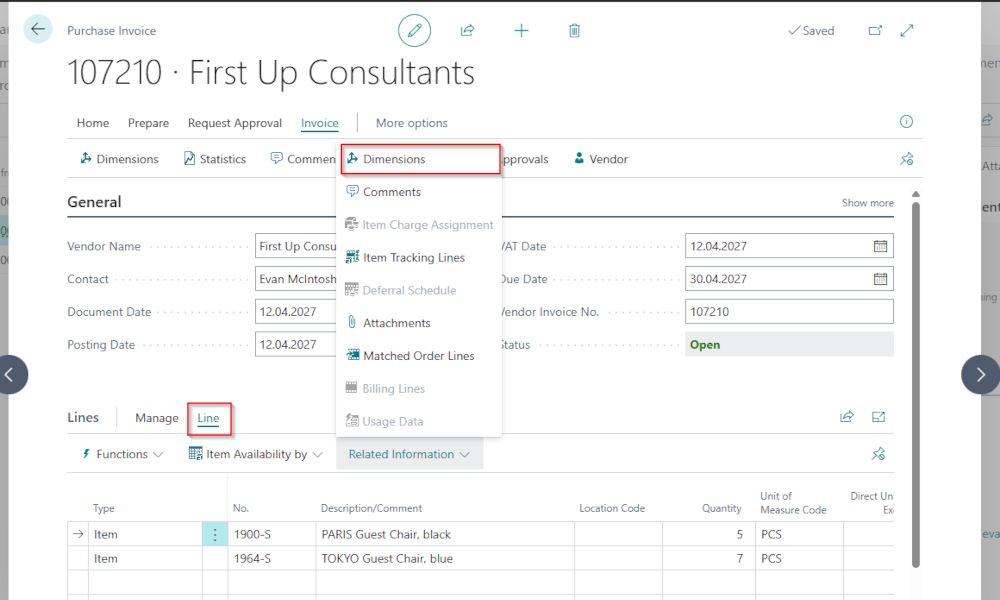Open Statistics in the action bar

pyautogui.click(x=215, y=159)
